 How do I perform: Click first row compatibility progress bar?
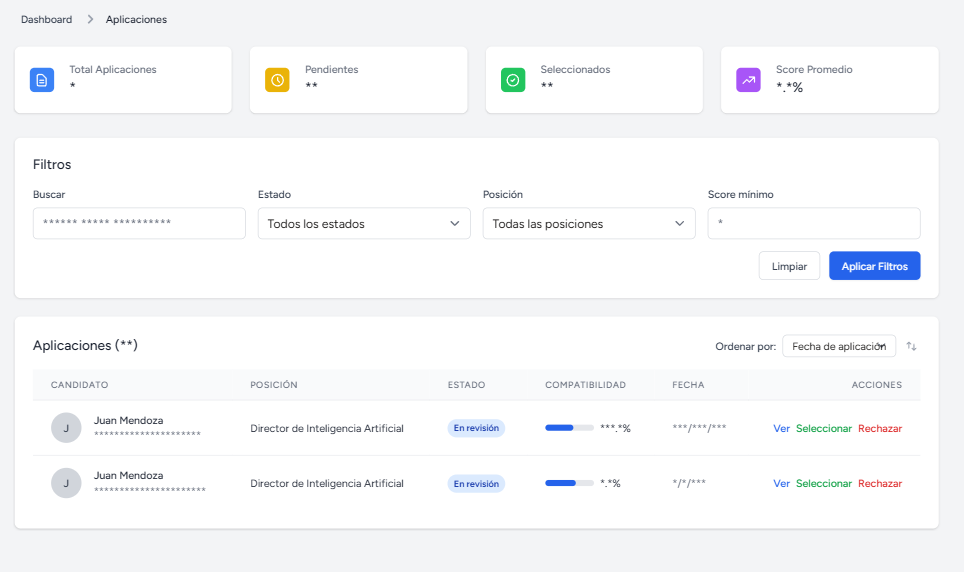pos(569,428)
